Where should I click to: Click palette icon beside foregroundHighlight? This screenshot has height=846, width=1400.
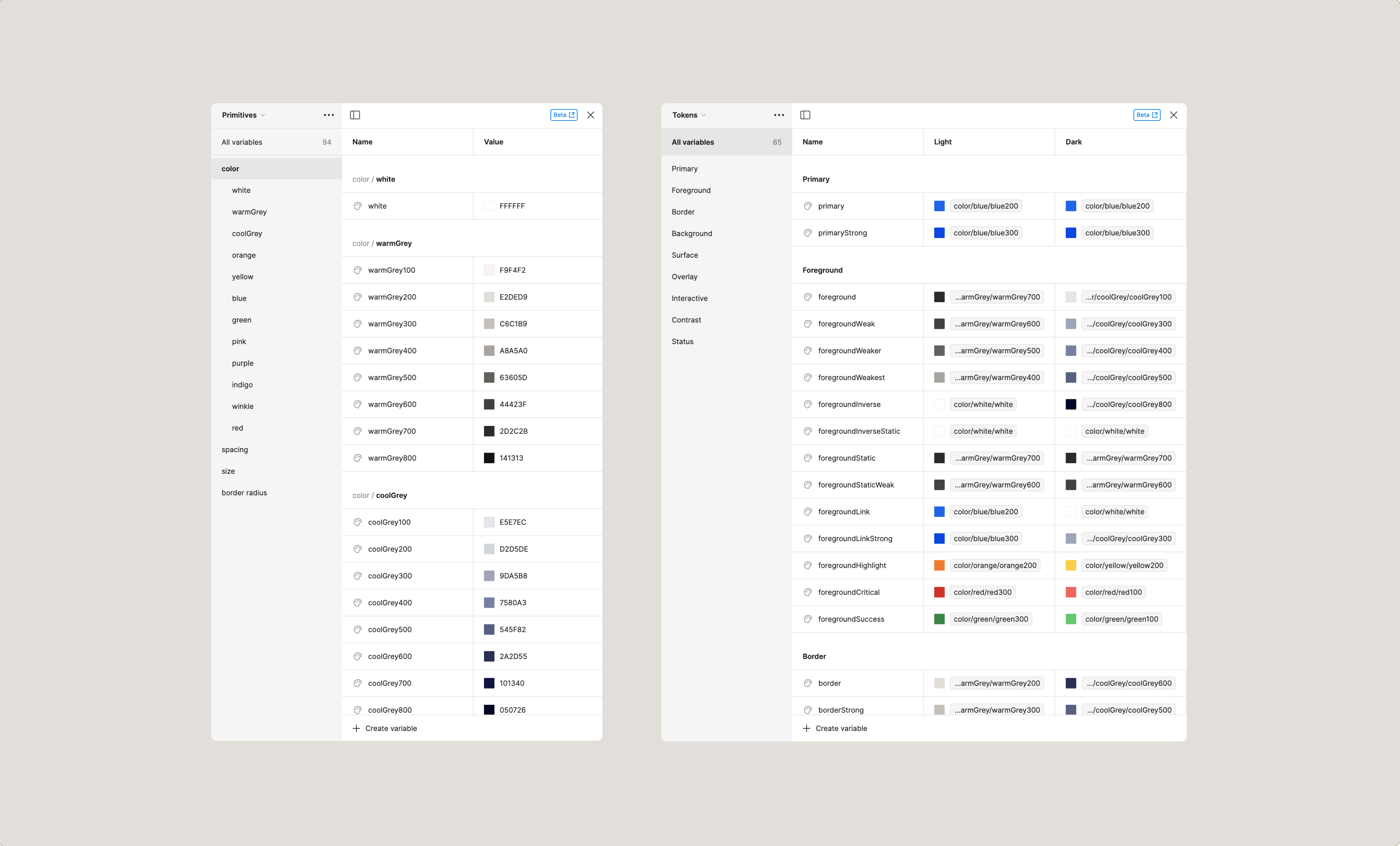pos(807,565)
